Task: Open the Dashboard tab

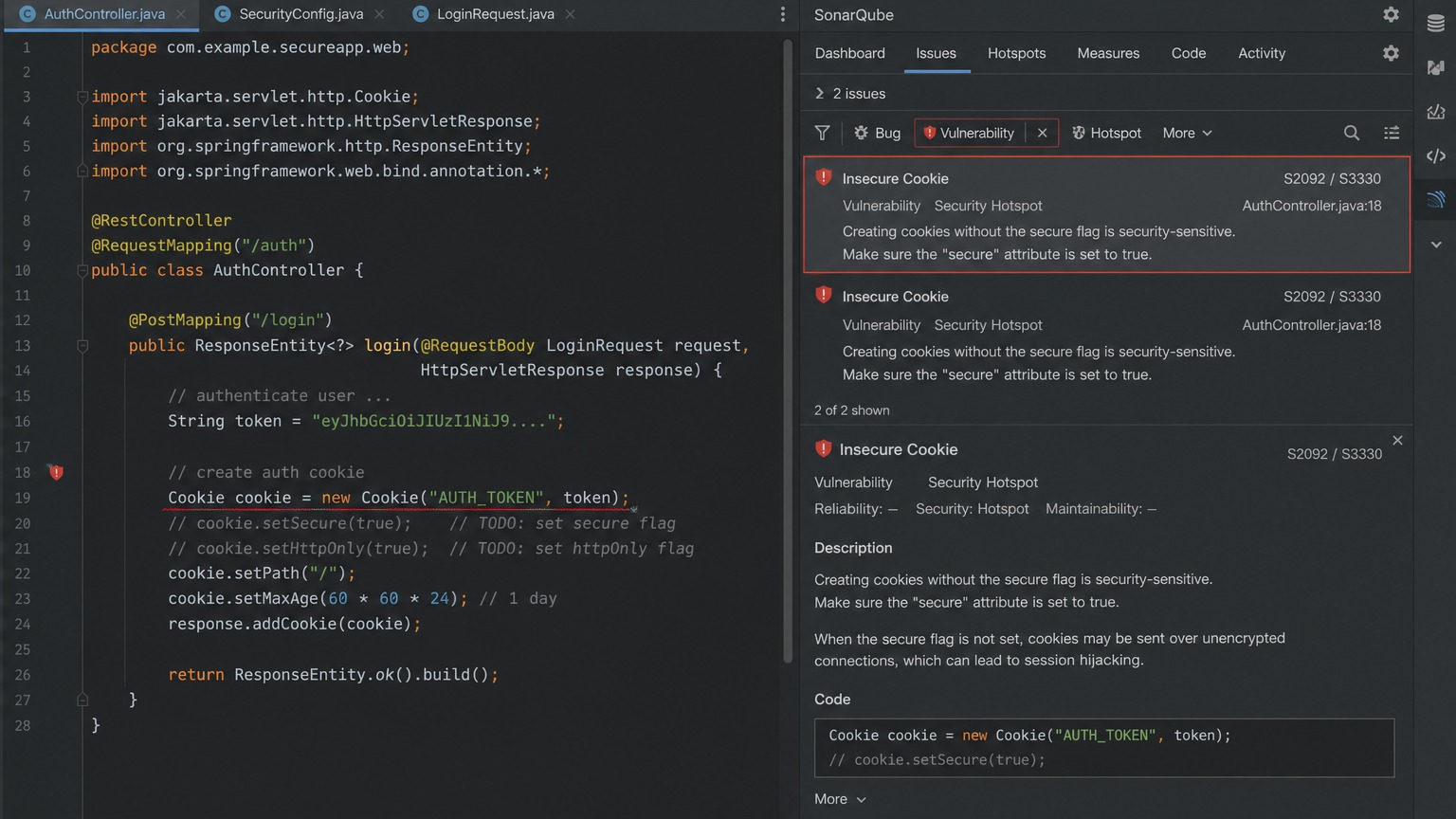Action: (x=850, y=53)
